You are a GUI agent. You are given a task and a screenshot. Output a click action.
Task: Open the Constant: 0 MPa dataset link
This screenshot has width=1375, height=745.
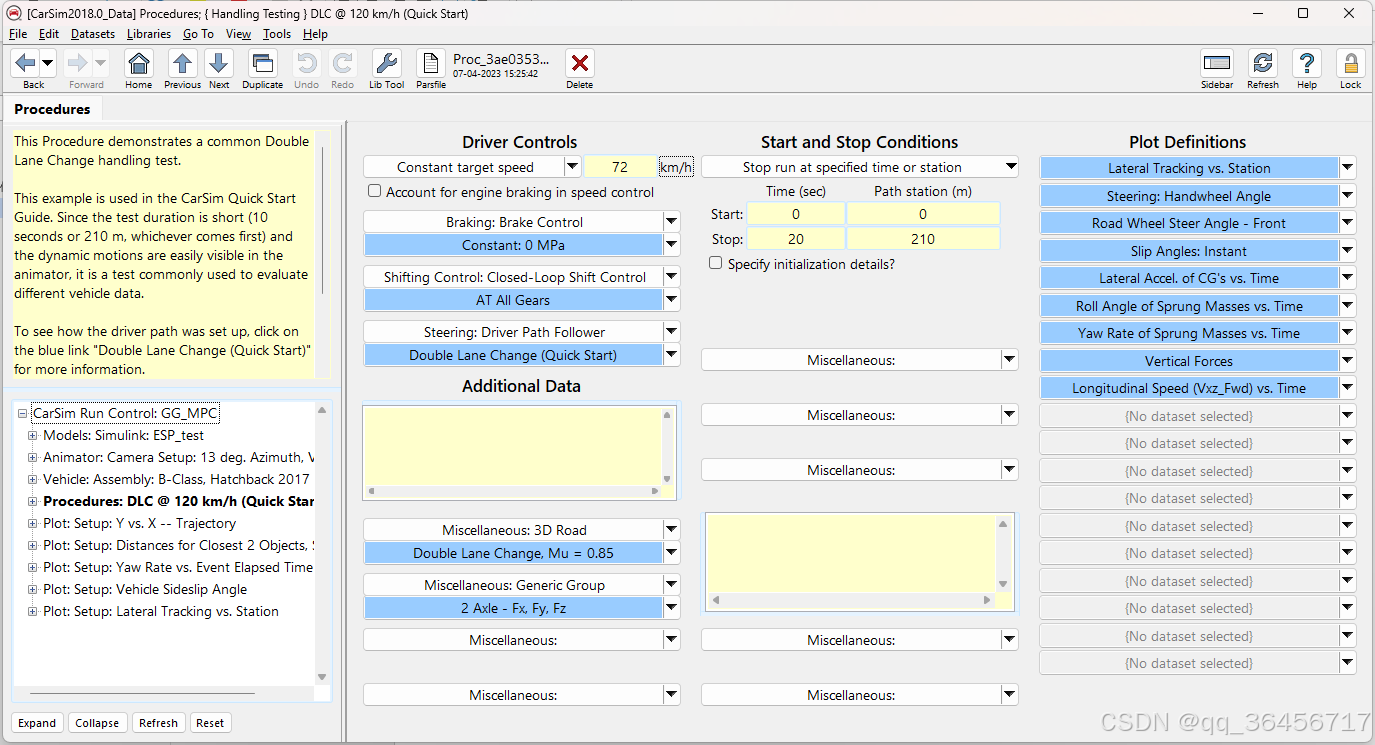[x=513, y=245]
